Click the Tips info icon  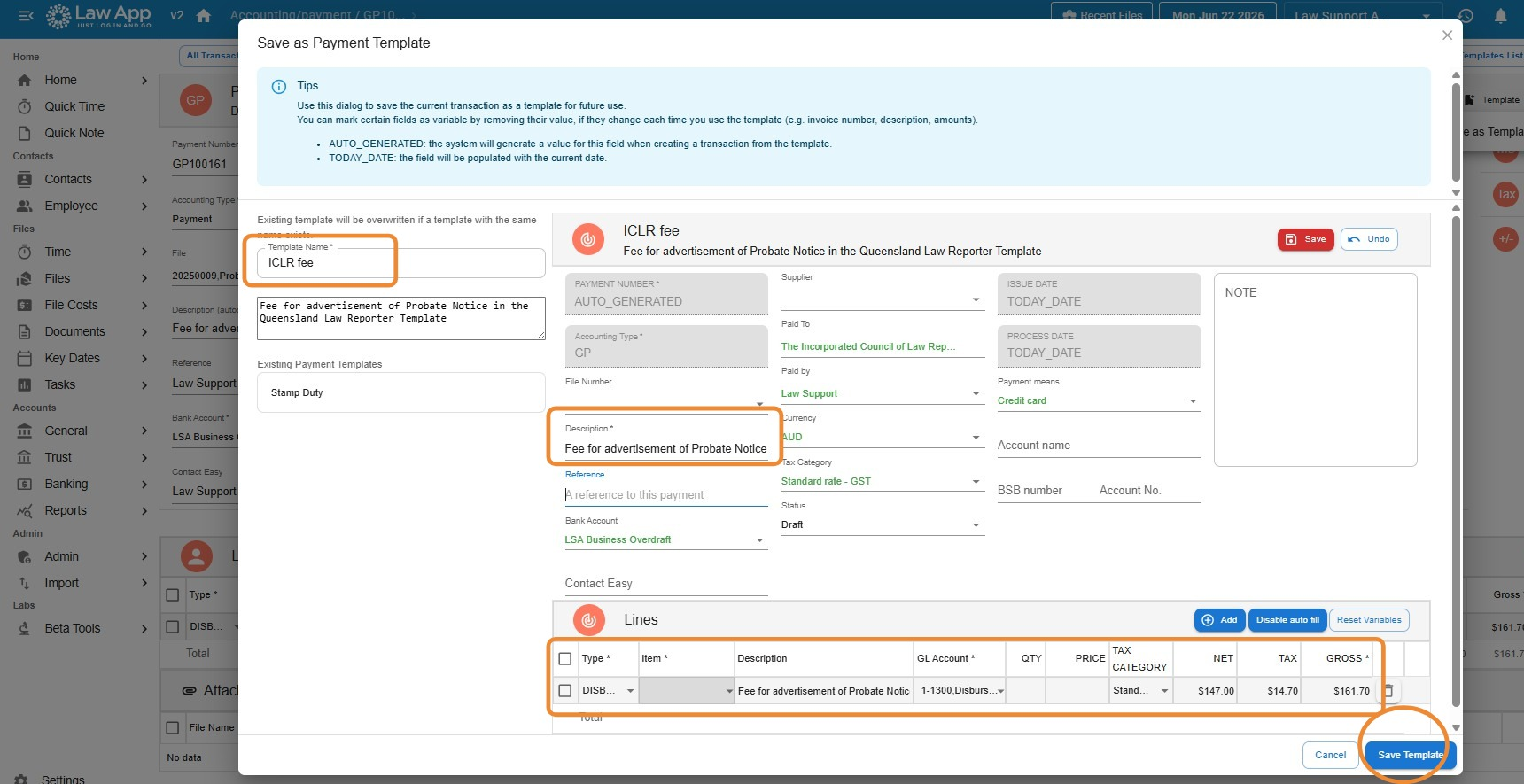tap(278, 86)
